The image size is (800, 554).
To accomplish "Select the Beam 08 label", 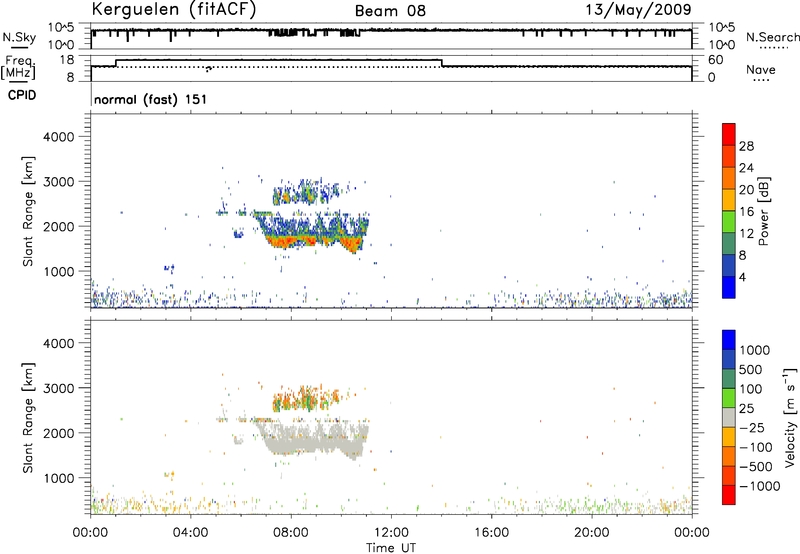I will tap(390, 11).
